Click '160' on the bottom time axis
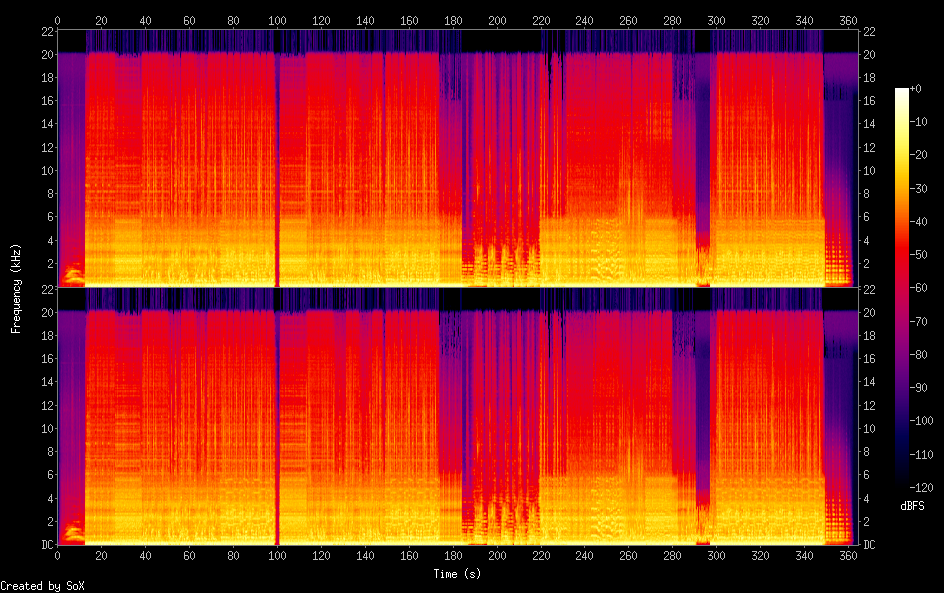 click(x=409, y=556)
